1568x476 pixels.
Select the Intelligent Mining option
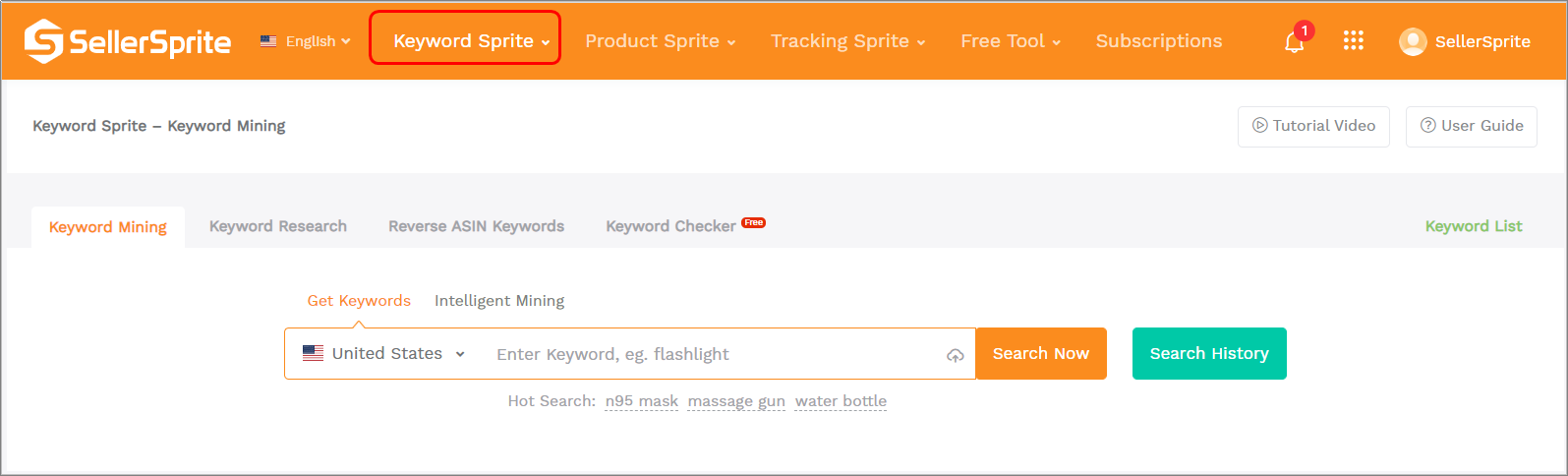click(499, 301)
